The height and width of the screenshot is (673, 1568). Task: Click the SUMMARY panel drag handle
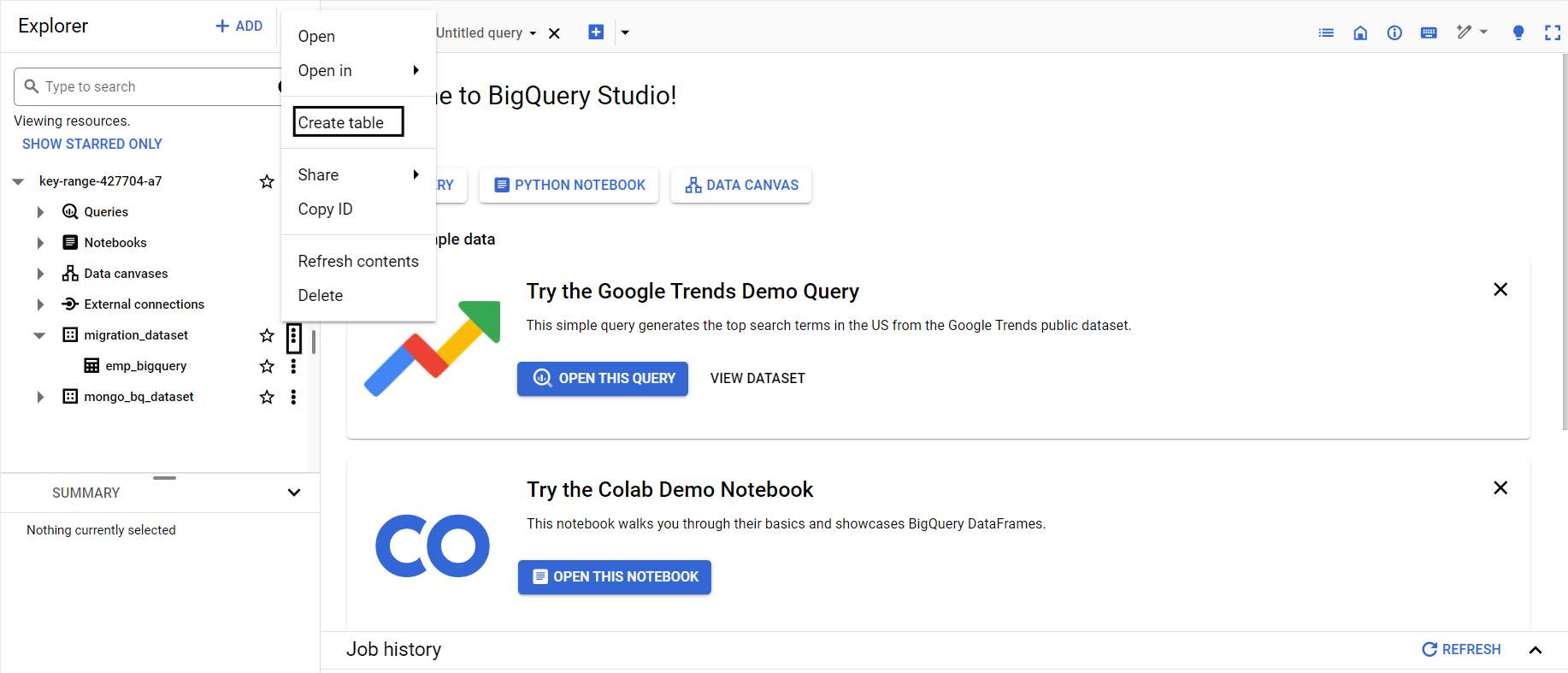(164, 478)
